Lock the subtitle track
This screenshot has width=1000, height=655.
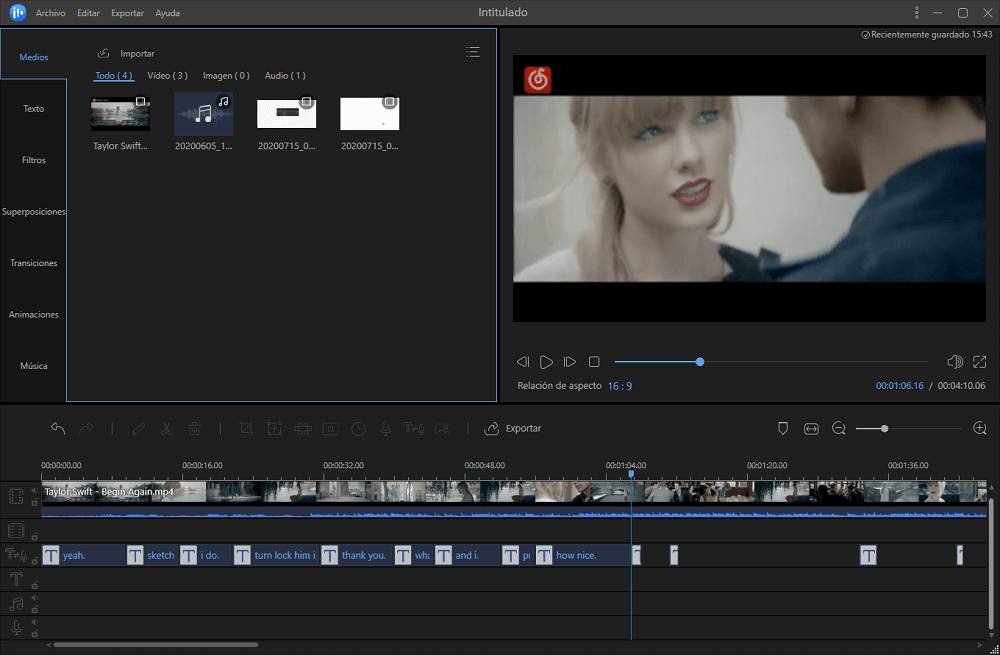tap(34, 561)
